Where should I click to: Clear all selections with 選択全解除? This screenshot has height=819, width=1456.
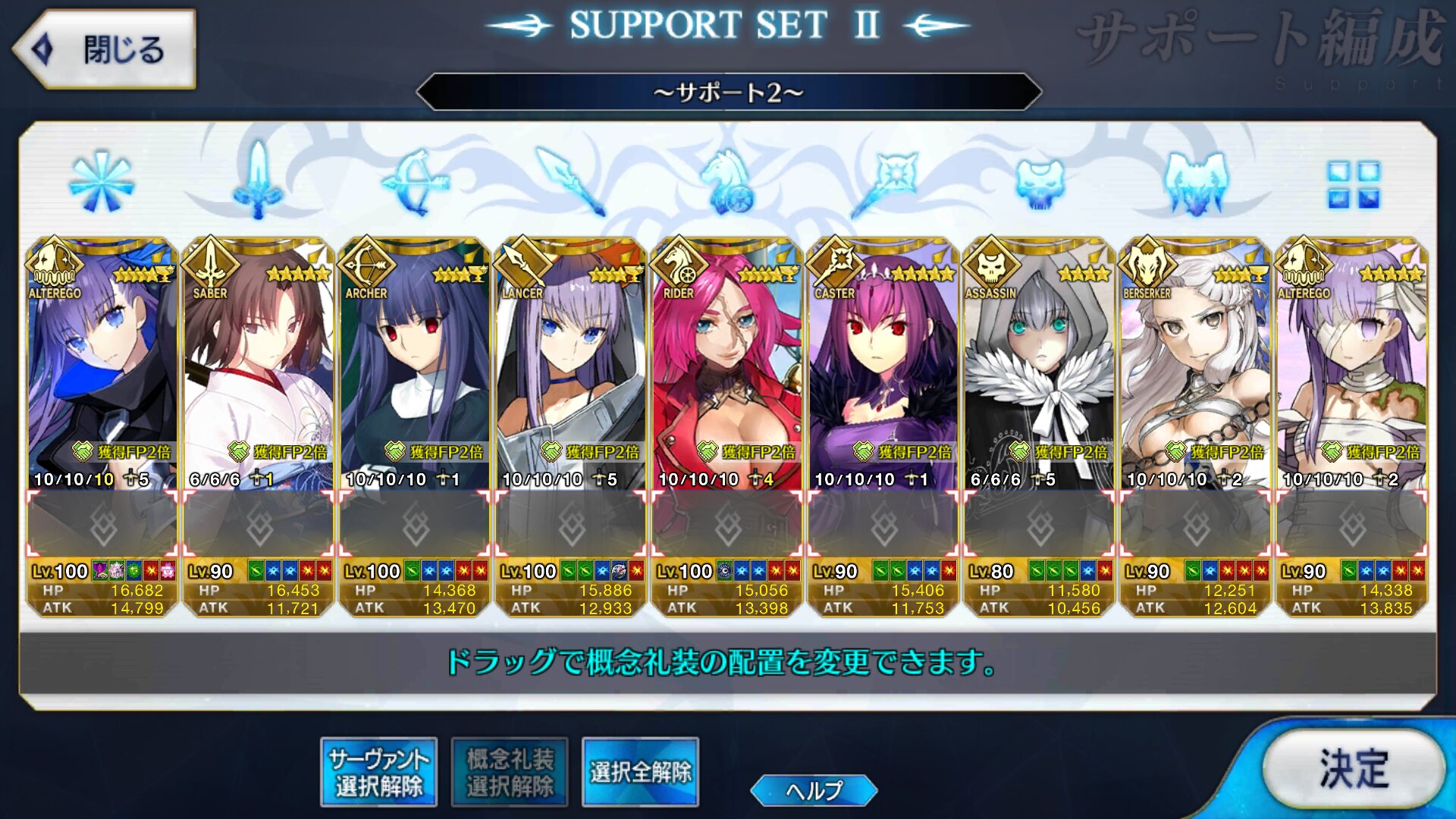click(640, 772)
